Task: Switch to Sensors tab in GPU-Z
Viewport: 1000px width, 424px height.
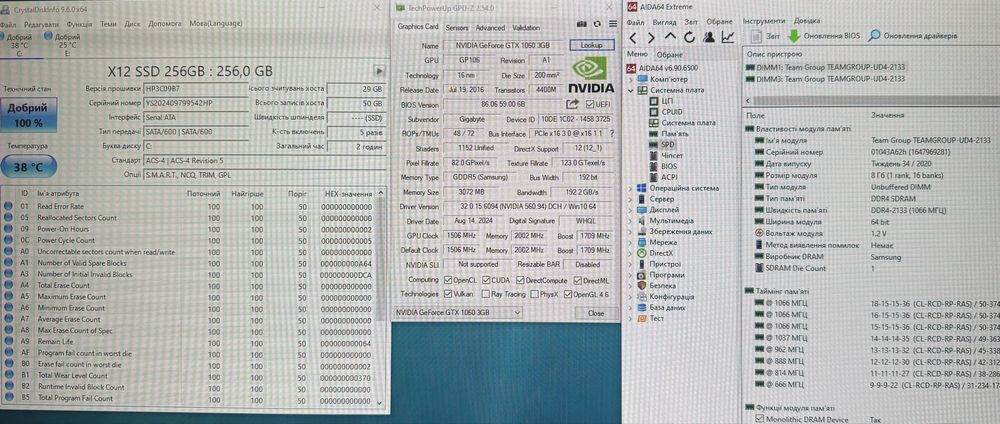Action: coord(457,27)
